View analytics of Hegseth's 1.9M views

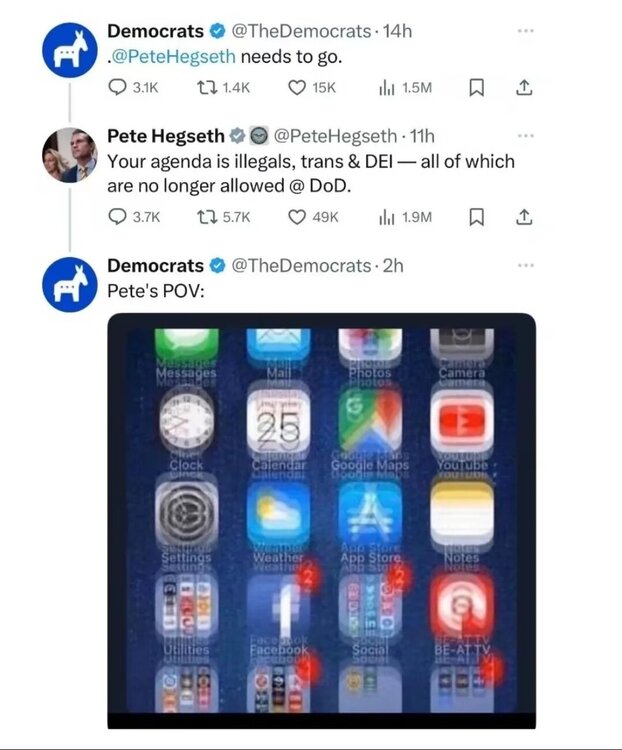tap(405, 218)
